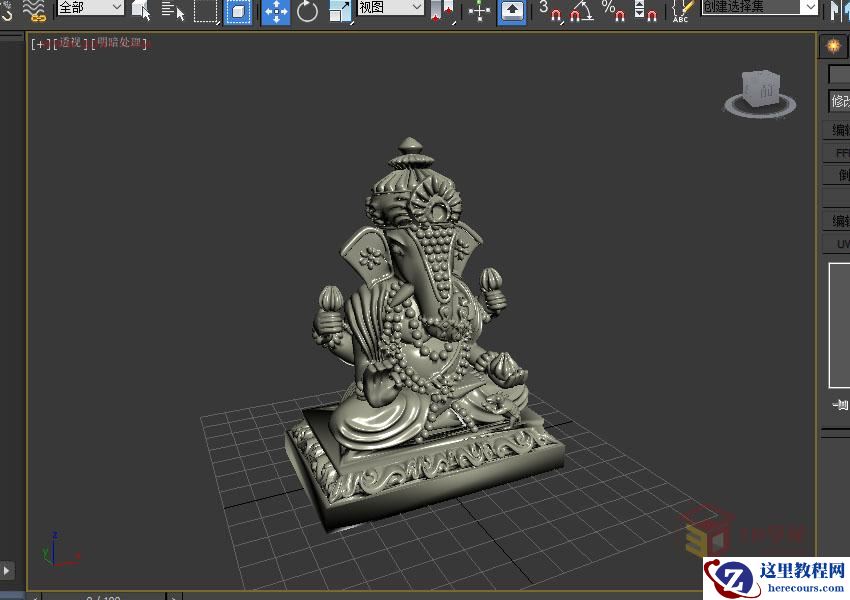Click the Use Pivot Point Center icon
The image size is (850, 600).
[442, 11]
